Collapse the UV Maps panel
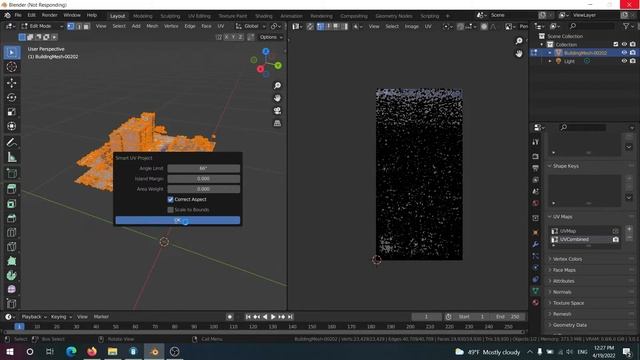 (562, 217)
